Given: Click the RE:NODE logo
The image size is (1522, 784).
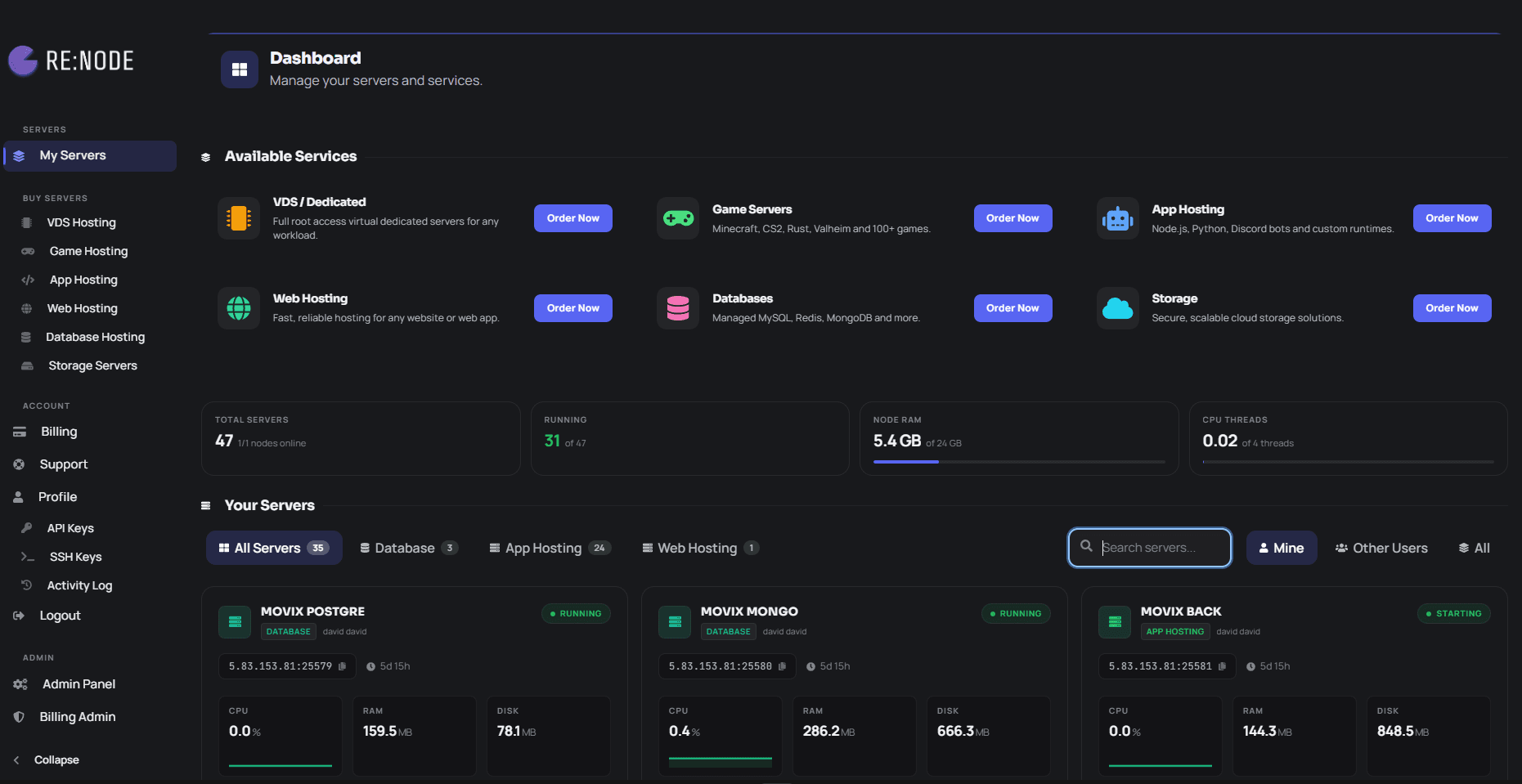Looking at the screenshot, I should click(71, 60).
